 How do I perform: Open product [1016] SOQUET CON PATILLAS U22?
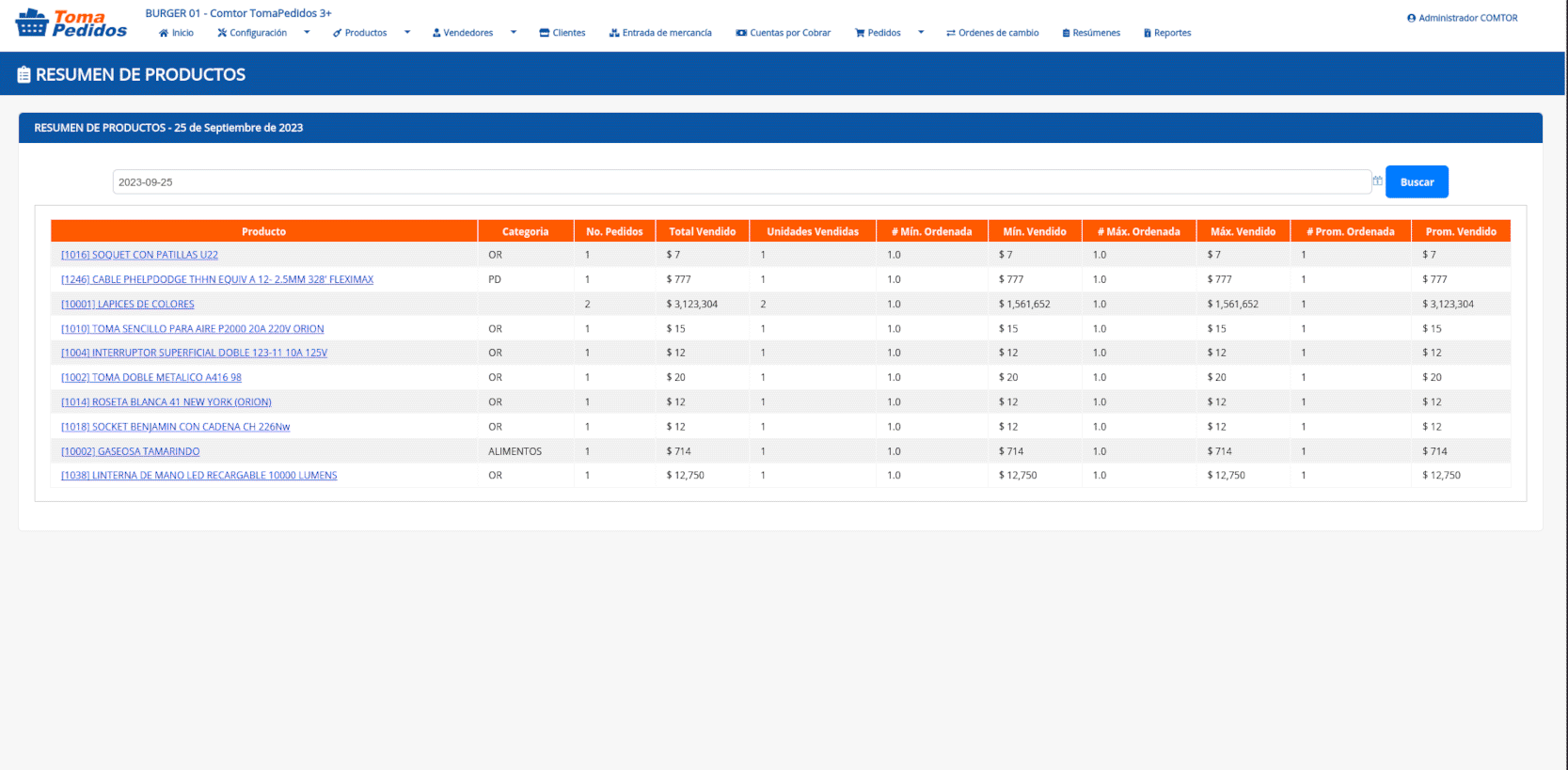tap(139, 255)
